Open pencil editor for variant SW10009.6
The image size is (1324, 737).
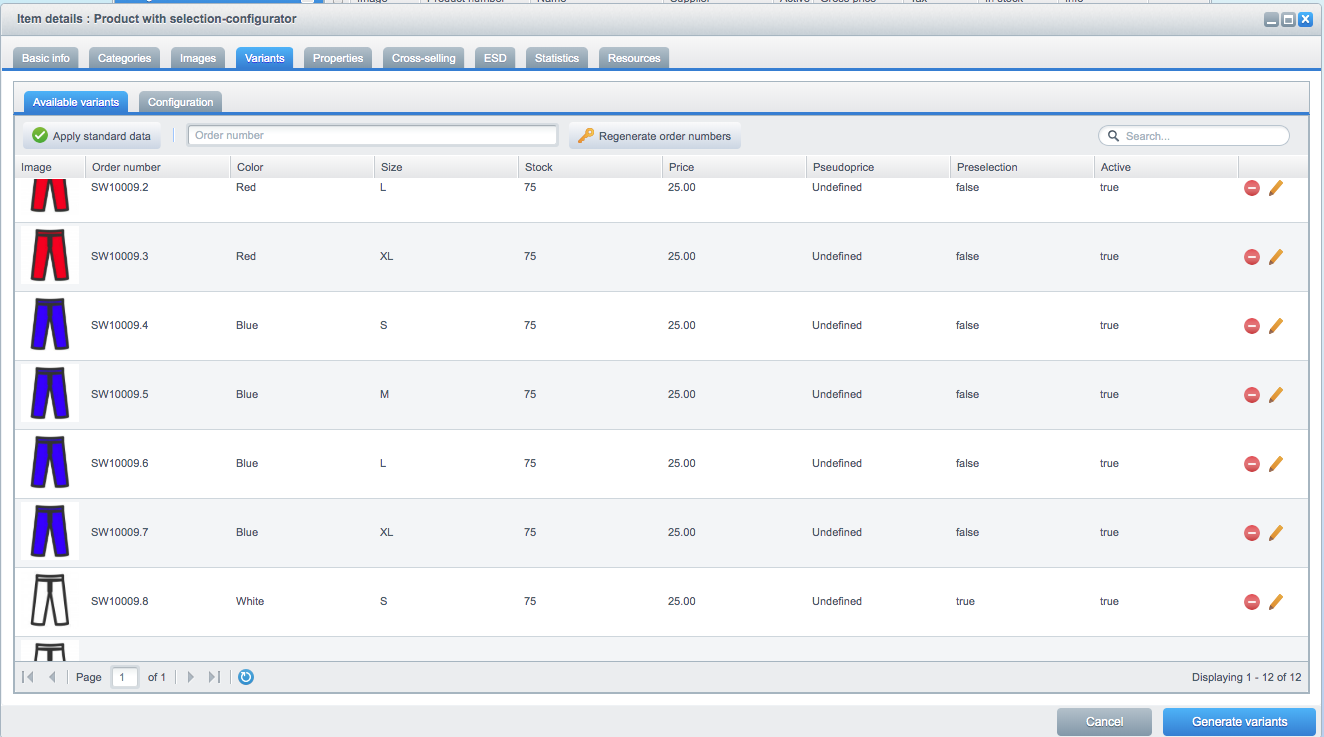tap(1275, 464)
